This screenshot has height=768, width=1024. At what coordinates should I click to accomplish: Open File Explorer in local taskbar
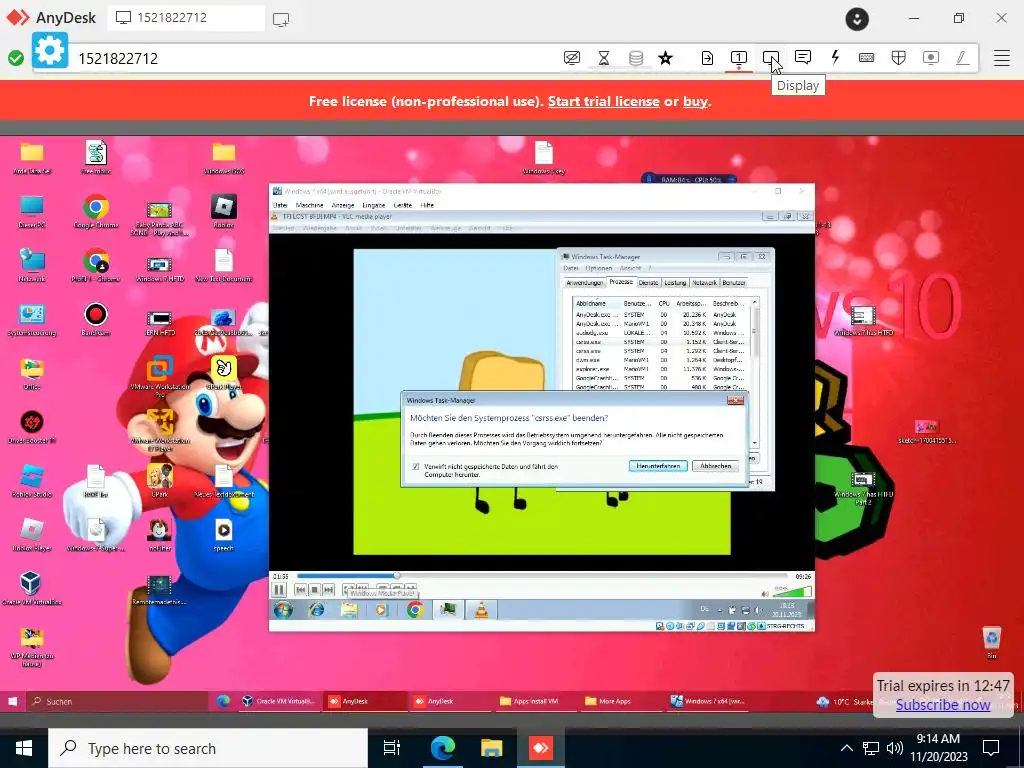[491, 748]
